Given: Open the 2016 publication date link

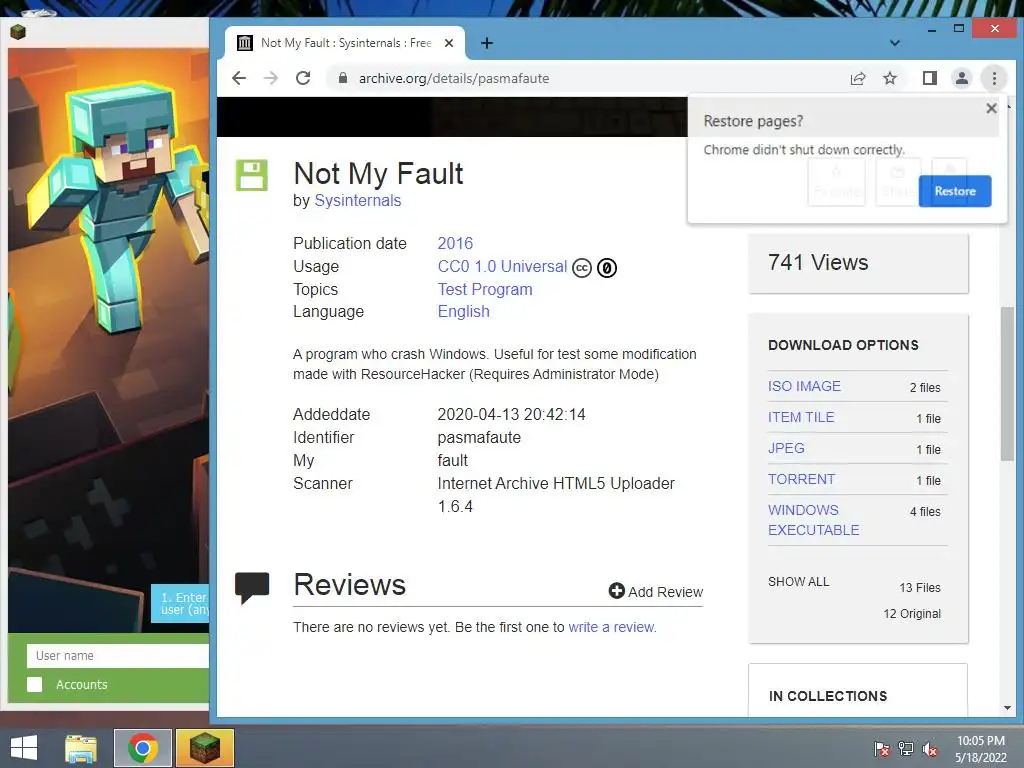Looking at the screenshot, I should [455, 244].
